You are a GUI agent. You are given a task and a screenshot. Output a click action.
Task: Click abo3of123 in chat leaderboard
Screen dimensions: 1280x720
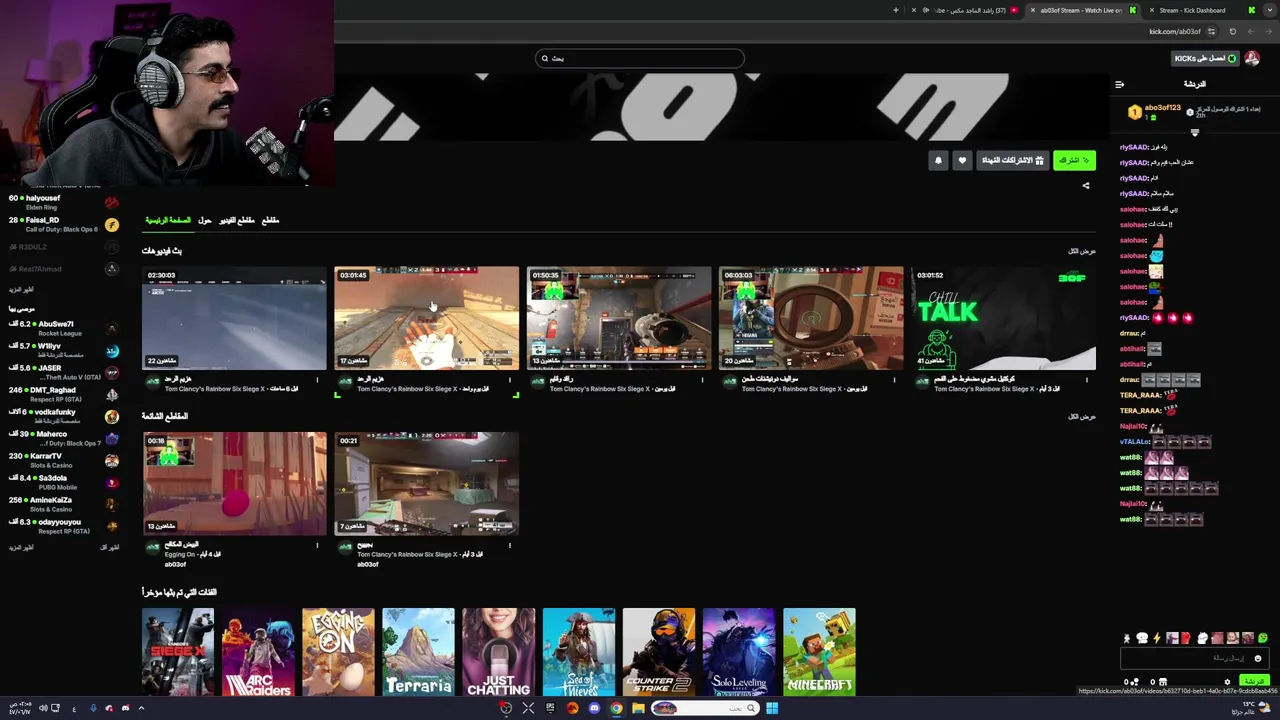[1163, 108]
